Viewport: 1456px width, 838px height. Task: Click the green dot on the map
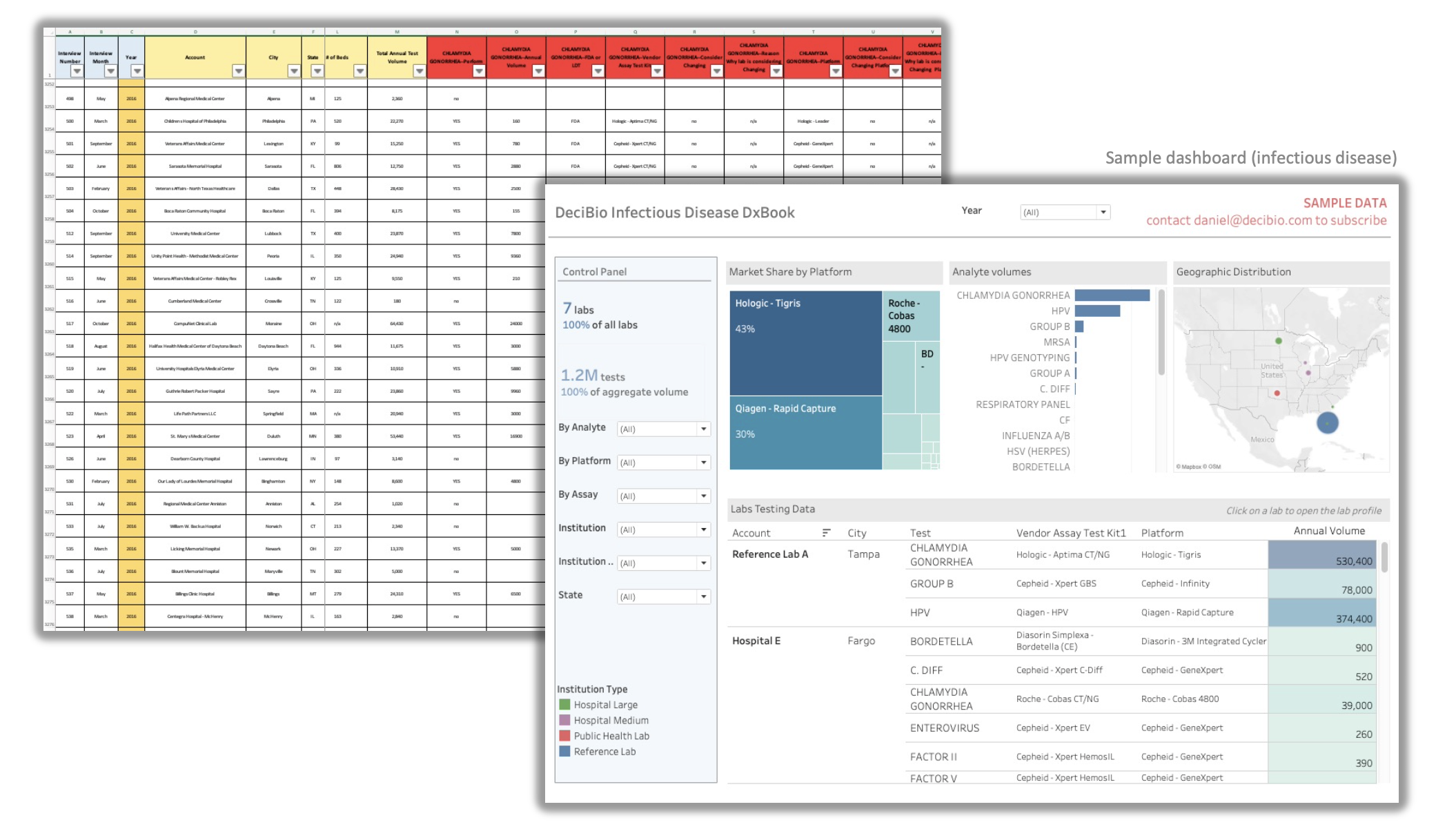(x=1279, y=341)
